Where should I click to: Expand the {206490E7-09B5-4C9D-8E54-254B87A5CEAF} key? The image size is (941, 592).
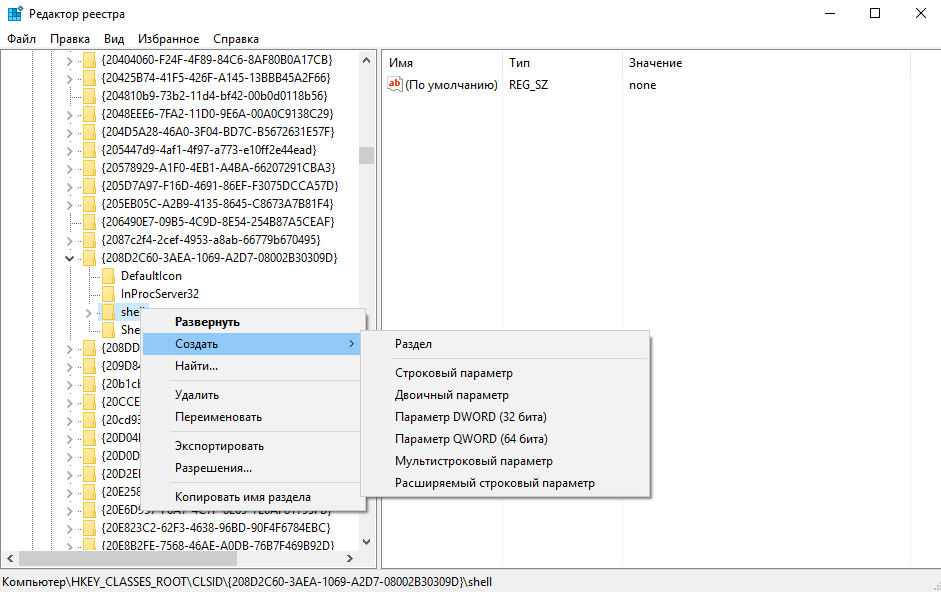[x=70, y=222]
